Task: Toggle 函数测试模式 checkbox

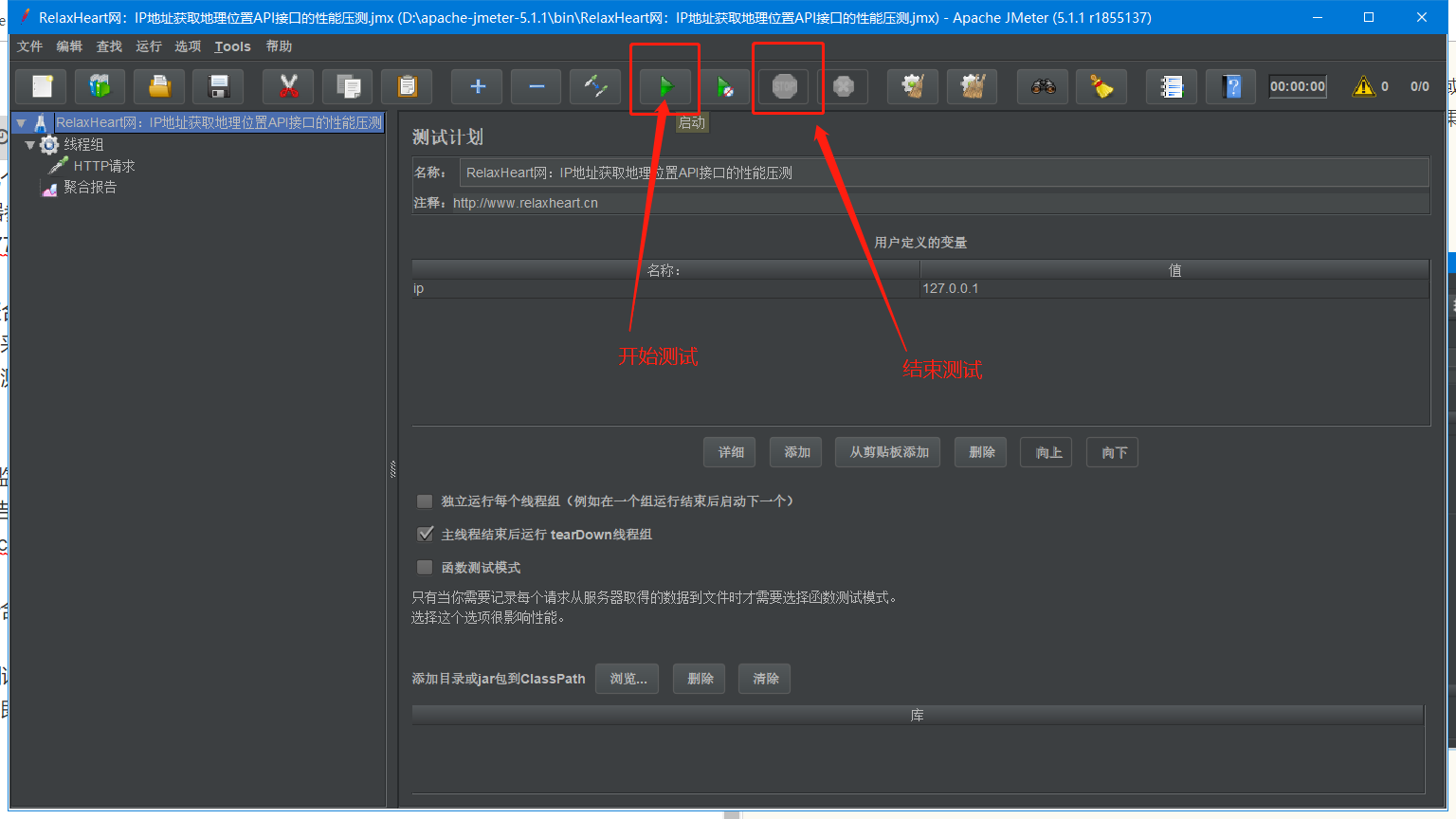Action: click(x=425, y=567)
